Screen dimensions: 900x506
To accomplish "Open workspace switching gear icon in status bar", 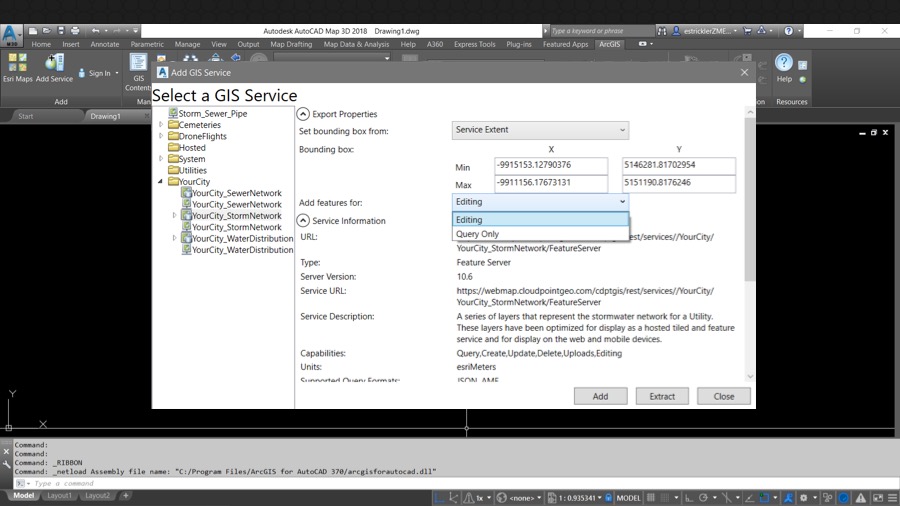I will [803, 498].
